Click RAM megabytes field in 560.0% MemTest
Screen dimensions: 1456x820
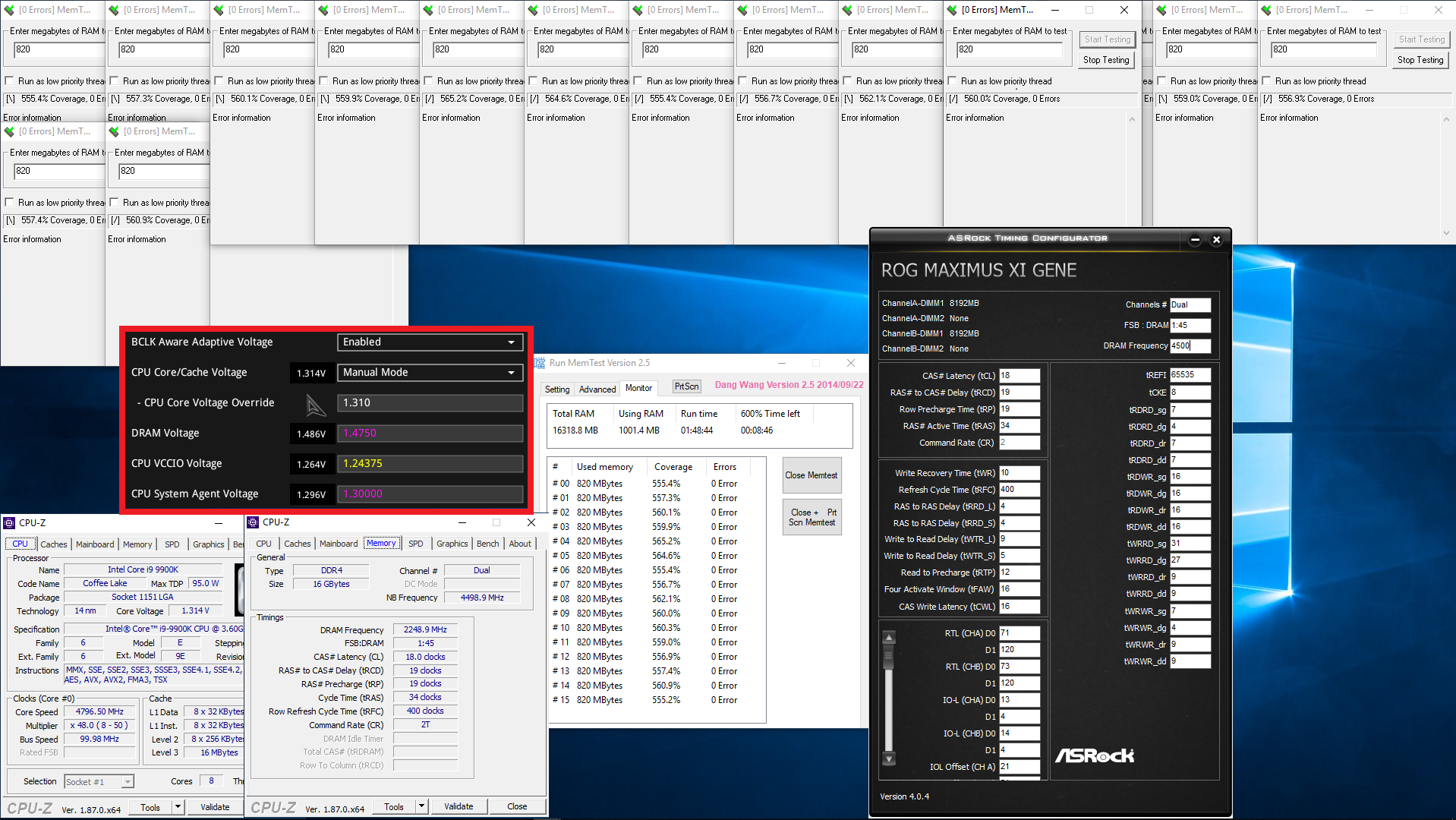tap(1009, 49)
